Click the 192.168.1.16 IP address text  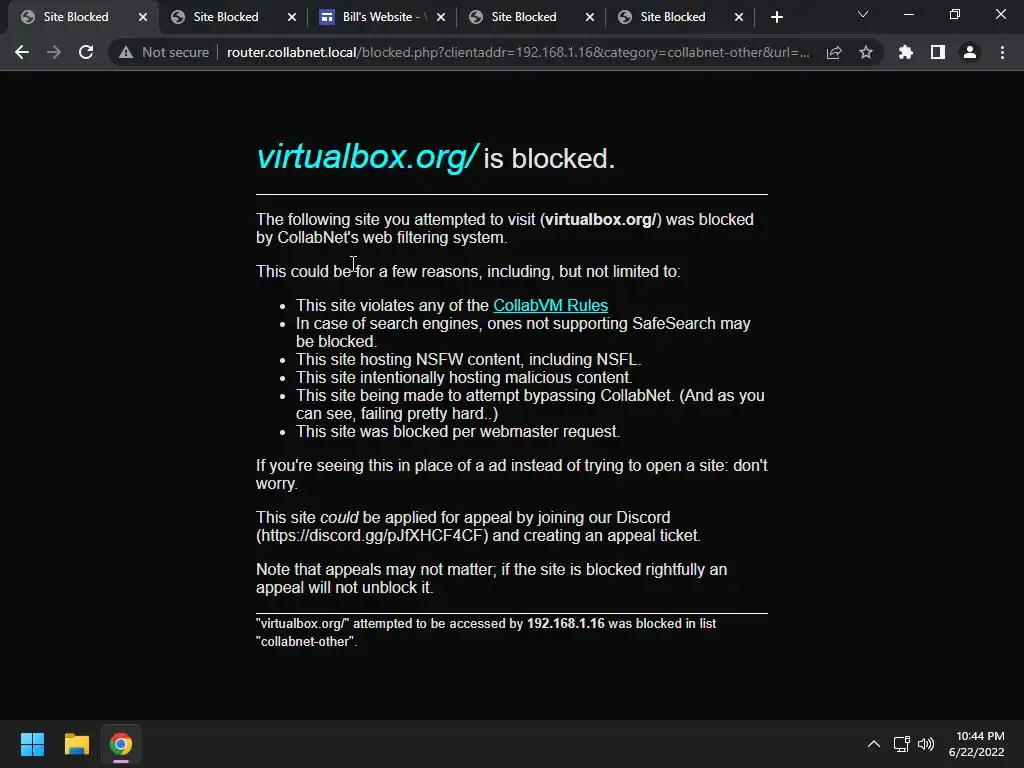point(566,624)
